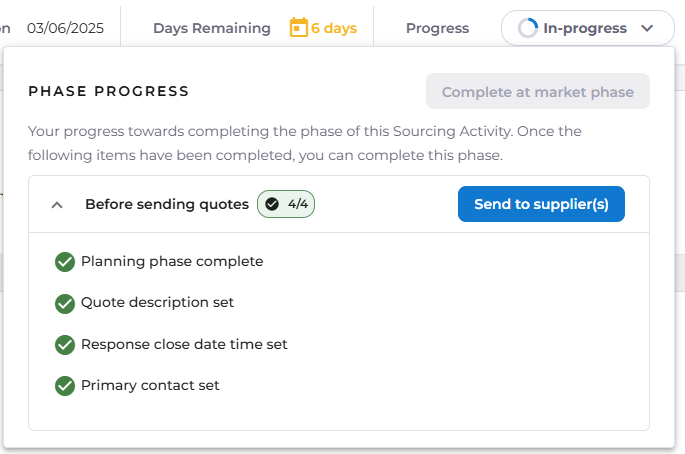The image size is (685, 454).
Task: Click the green check beside Primary contact set
Action: pos(65,385)
